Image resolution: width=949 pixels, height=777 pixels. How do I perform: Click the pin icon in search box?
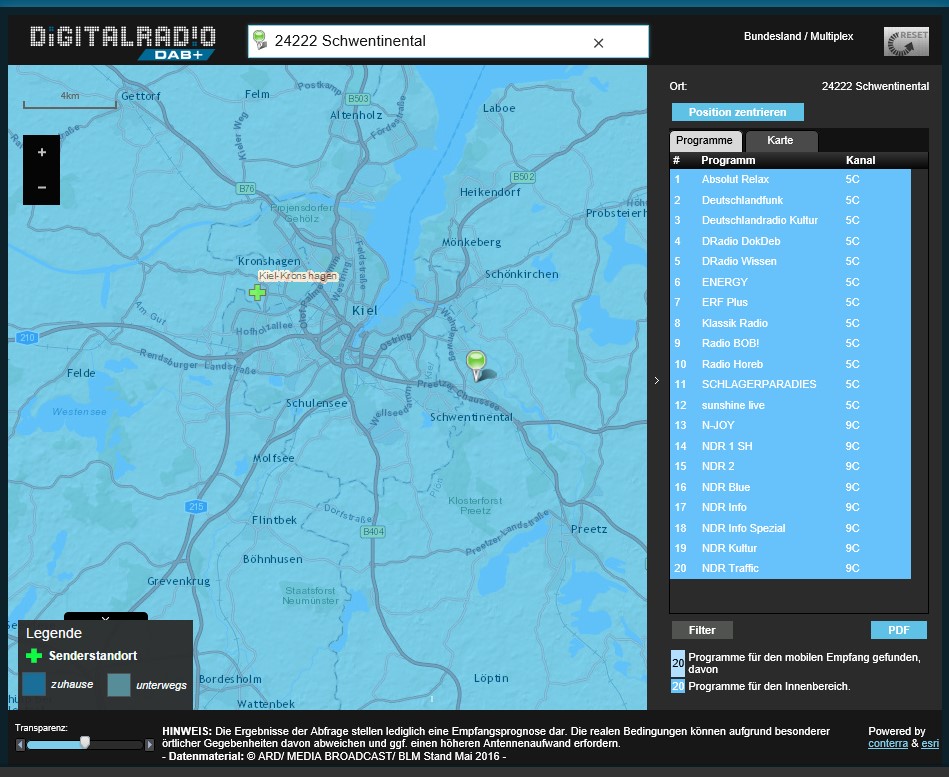[x=261, y=41]
